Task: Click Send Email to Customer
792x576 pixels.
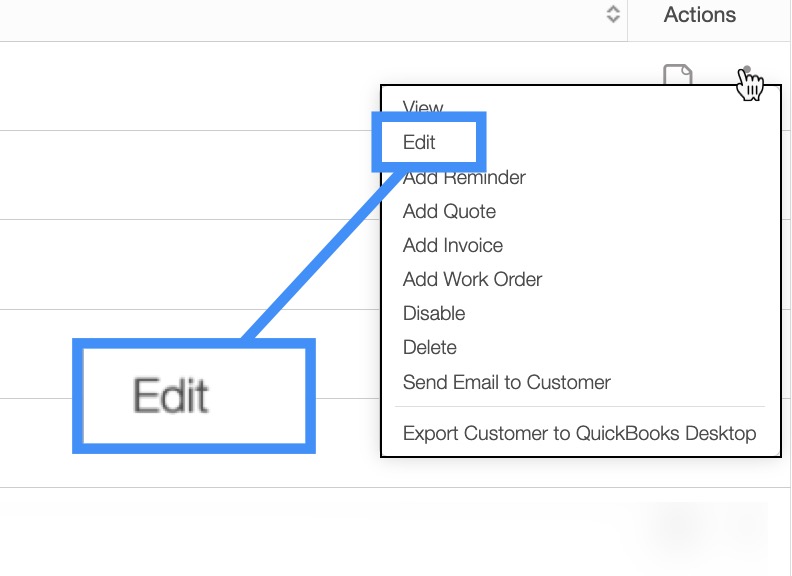Action: point(506,382)
